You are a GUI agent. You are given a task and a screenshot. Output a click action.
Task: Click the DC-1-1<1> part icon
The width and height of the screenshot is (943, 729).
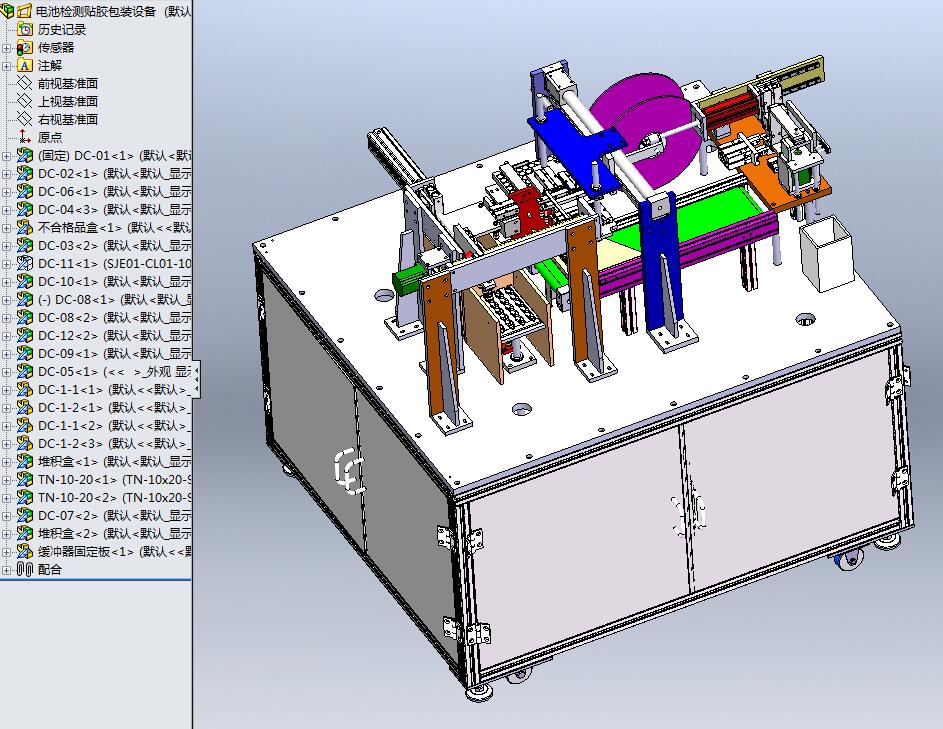(24, 389)
